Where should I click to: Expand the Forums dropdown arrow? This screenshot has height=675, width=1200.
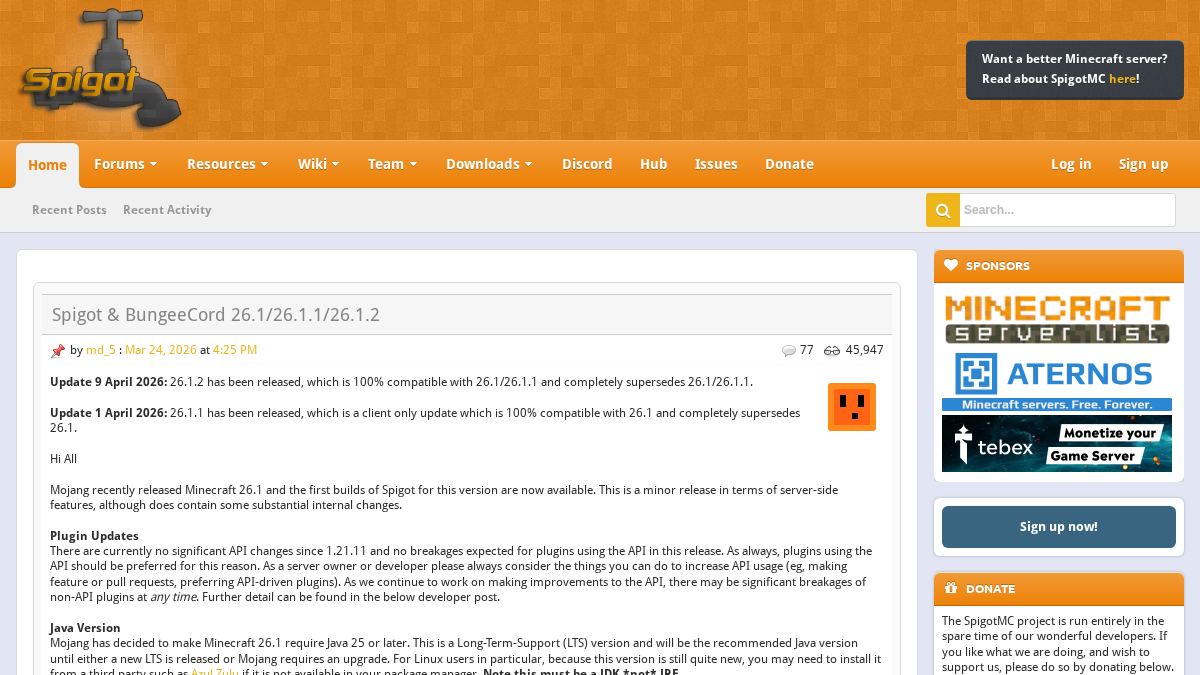tap(153, 164)
